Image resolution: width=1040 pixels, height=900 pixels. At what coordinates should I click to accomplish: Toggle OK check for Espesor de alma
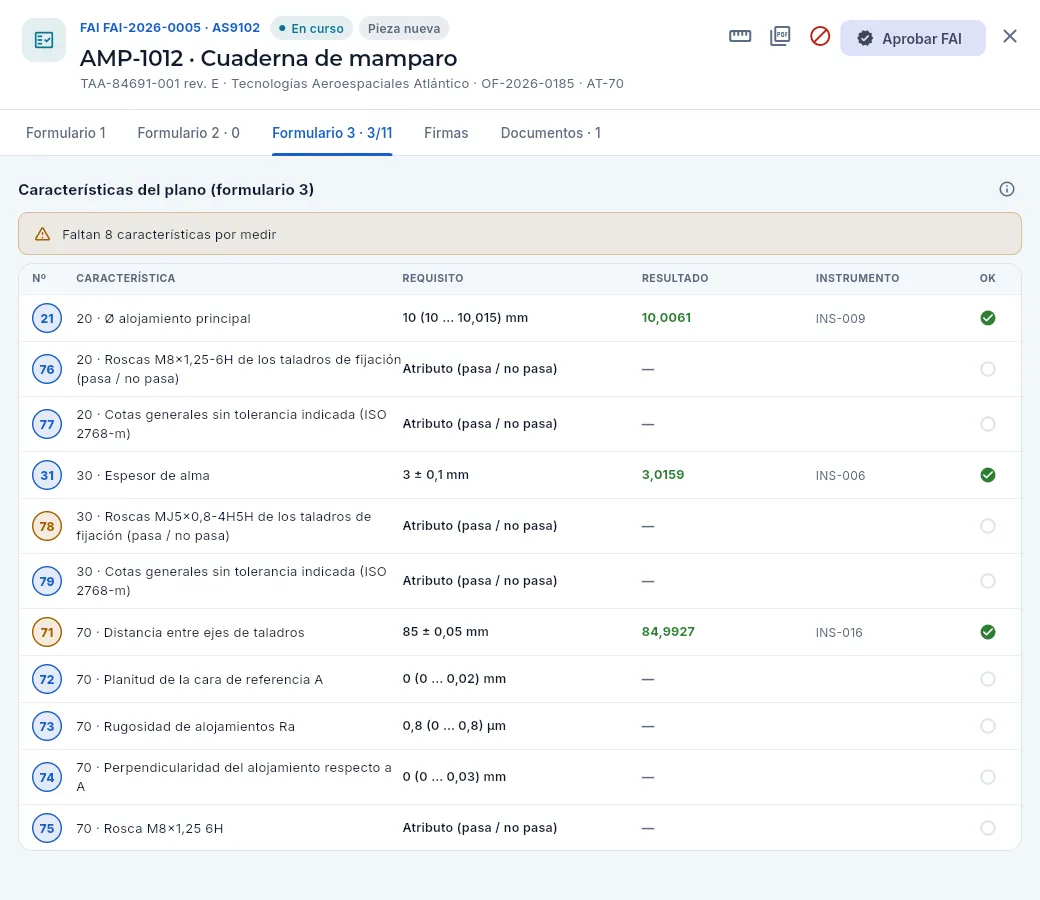[x=988, y=476]
